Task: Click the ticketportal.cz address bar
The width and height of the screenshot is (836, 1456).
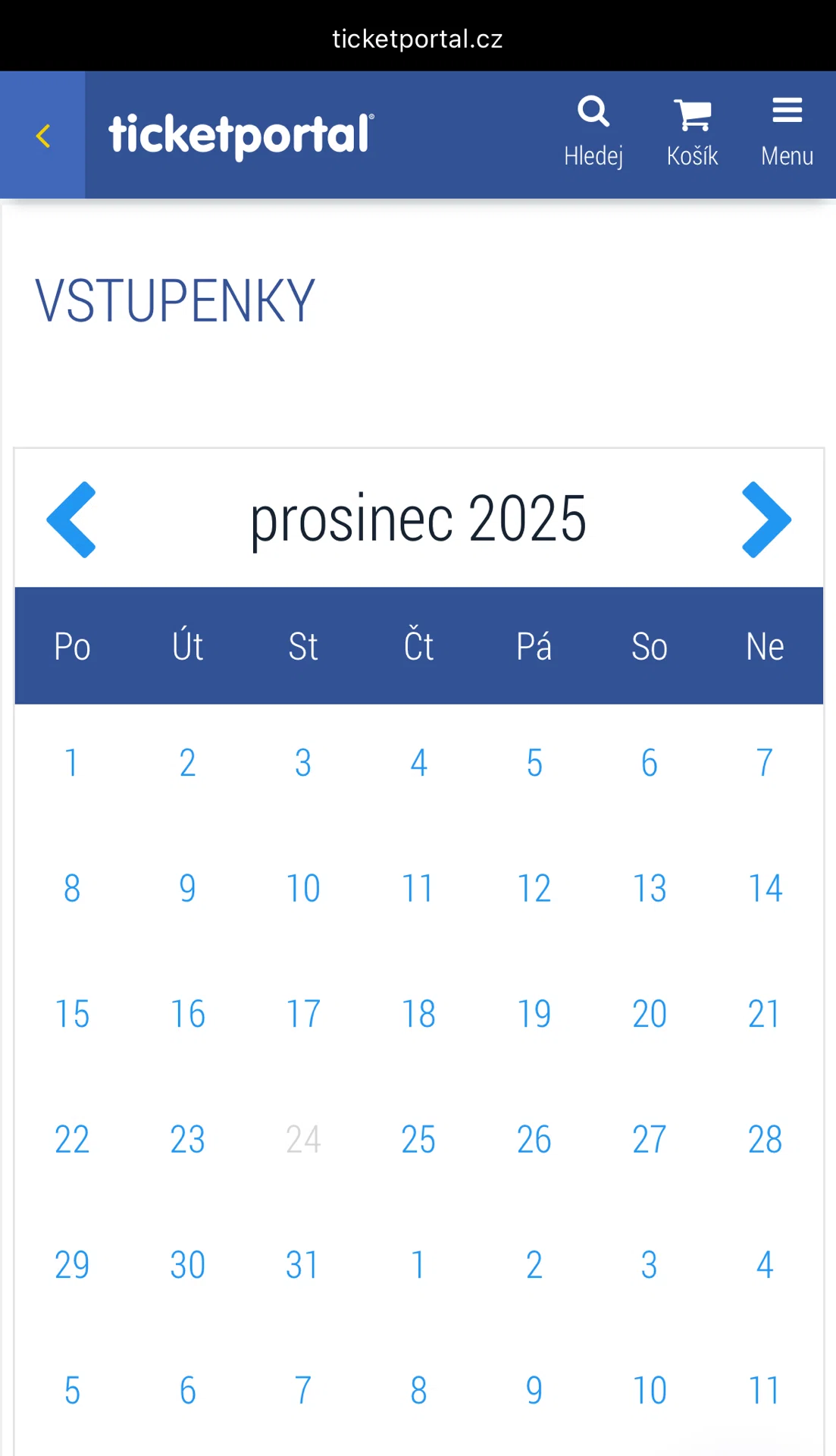Action: 418,39
